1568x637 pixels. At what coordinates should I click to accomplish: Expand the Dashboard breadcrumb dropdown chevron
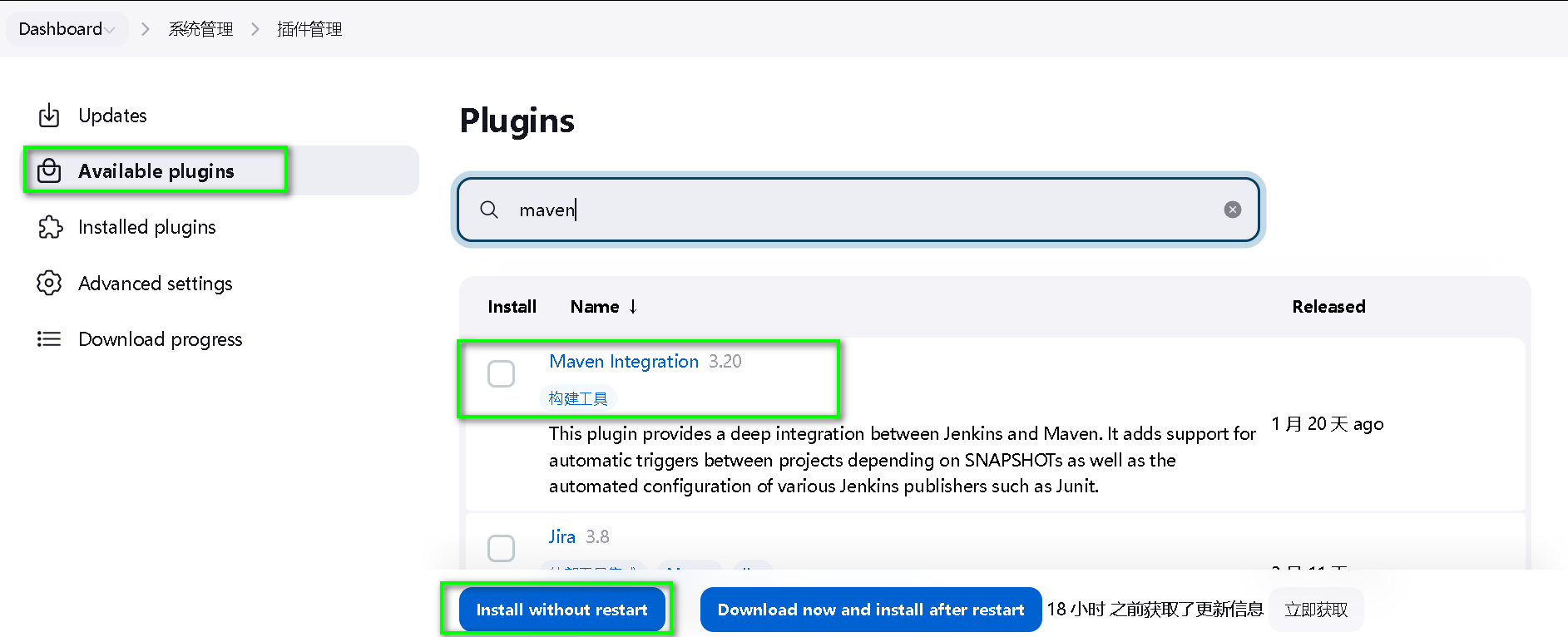click(x=110, y=30)
